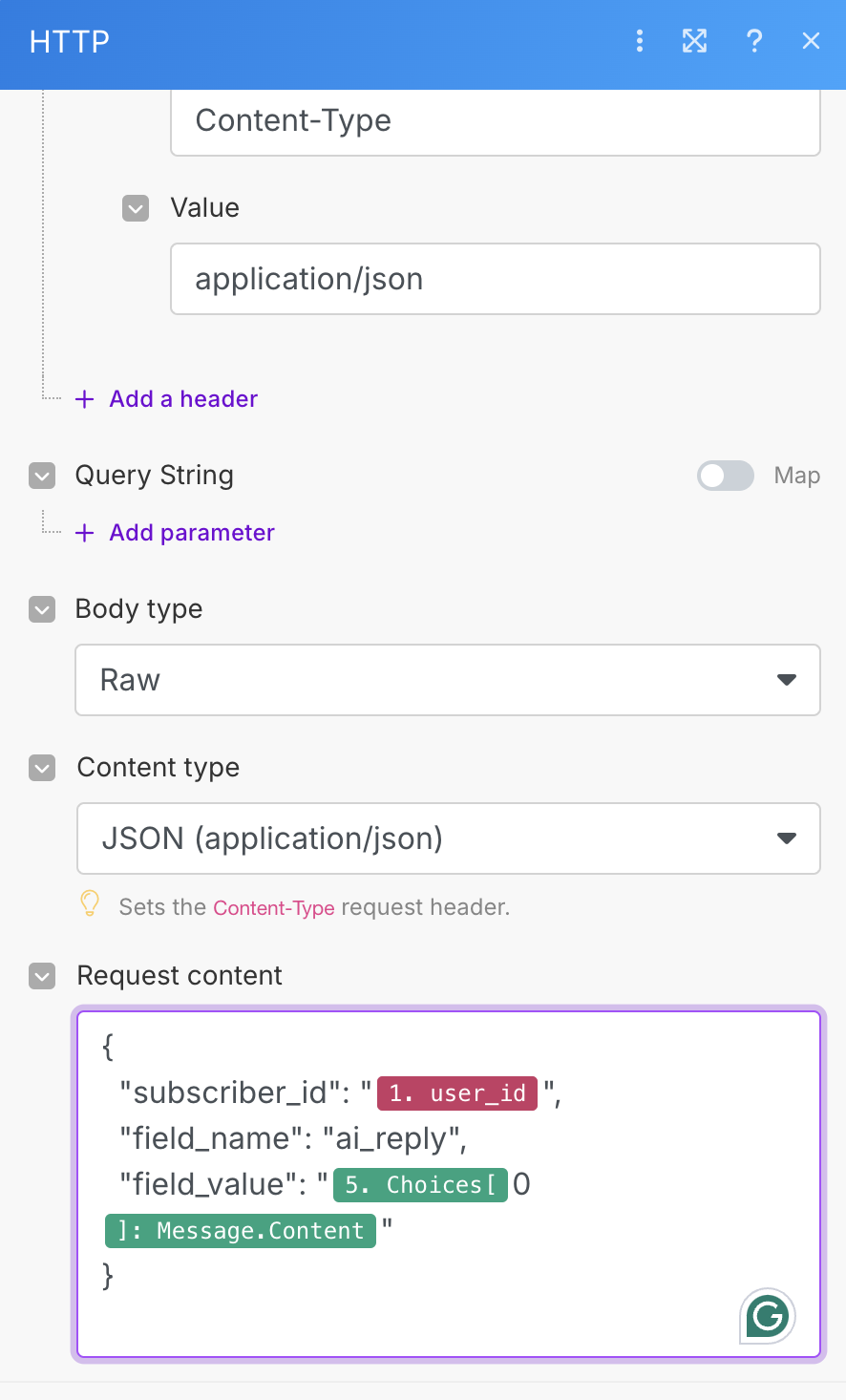Click the expand to fullscreen icon
This screenshot has width=846, height=1400.
[x=695, y=41]
